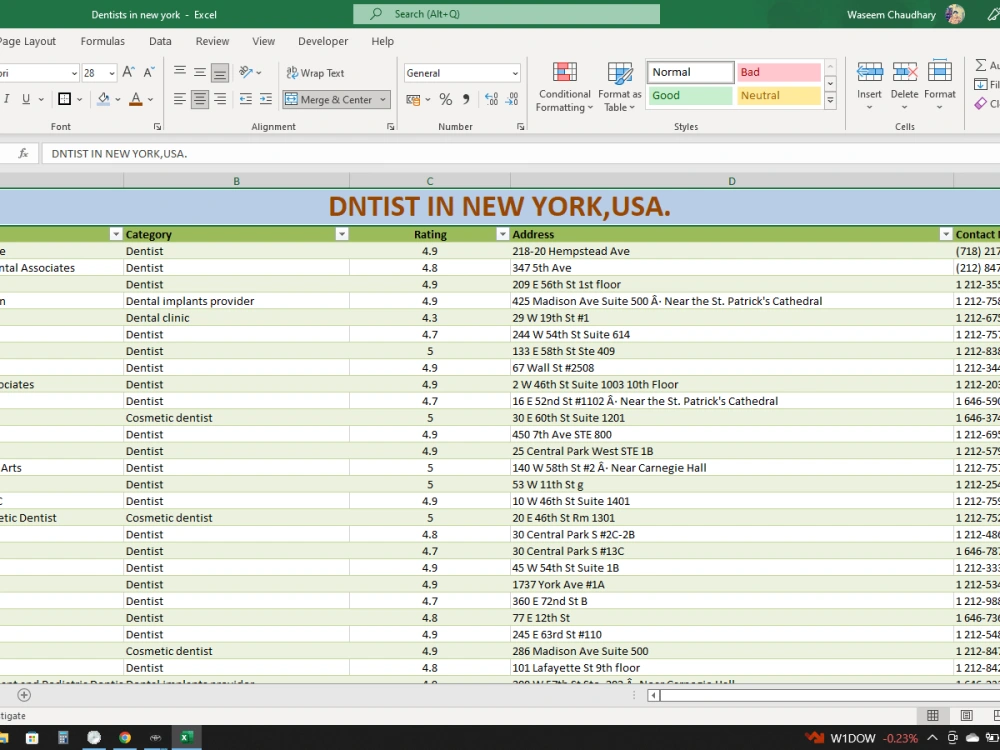Open Number format dialog launcher
Image resolution: width=1000 pixels, height=750 pixels.
coord(521,127)
